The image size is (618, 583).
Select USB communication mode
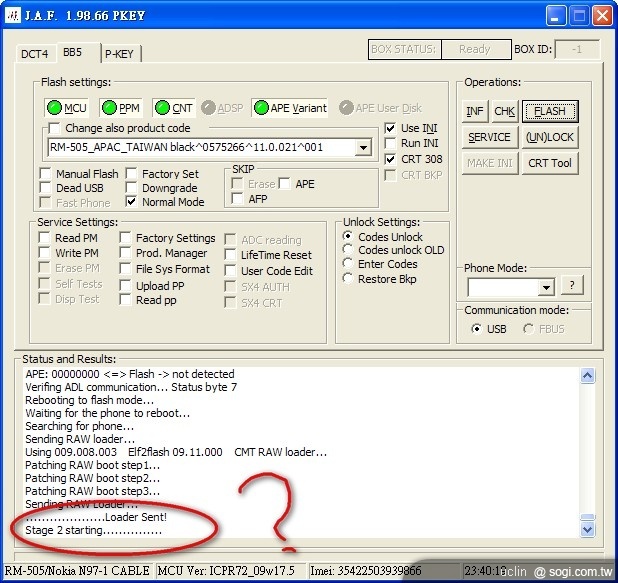[477, 329]
